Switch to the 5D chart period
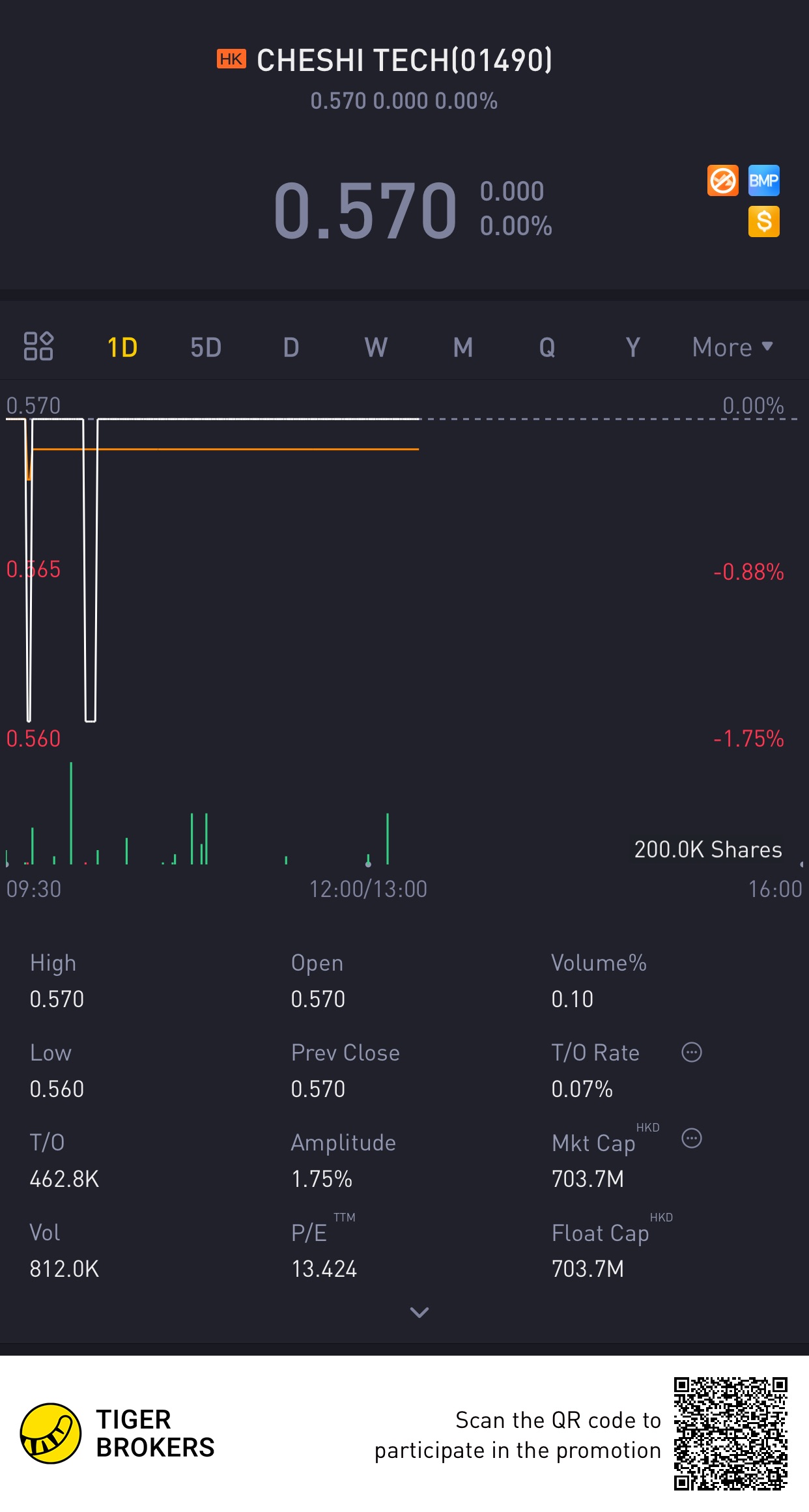This screenshot has width=809, height=1512. (x=206, y=347)
